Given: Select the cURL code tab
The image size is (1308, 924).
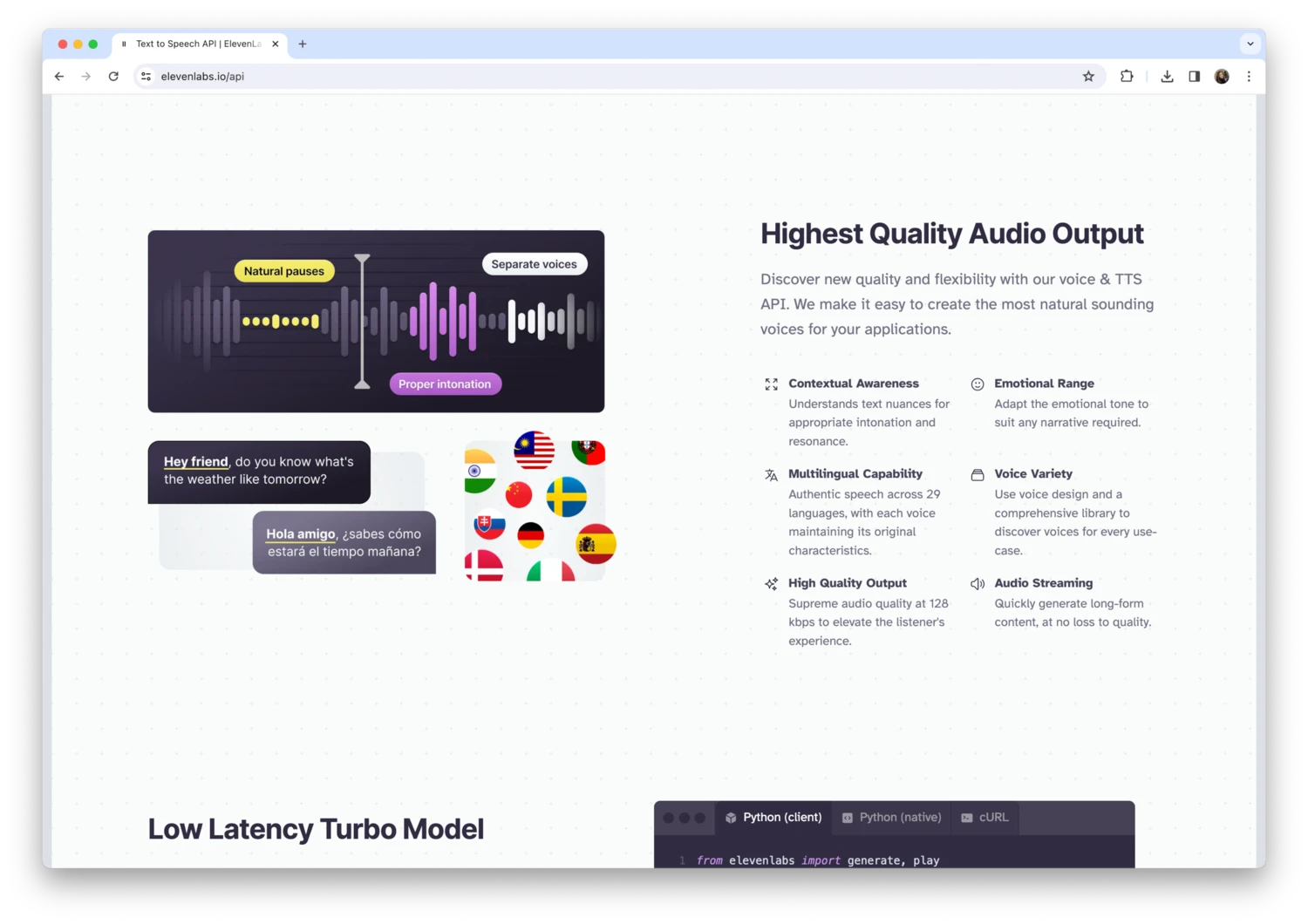Looking at the screenshot, I should (984, 818).
